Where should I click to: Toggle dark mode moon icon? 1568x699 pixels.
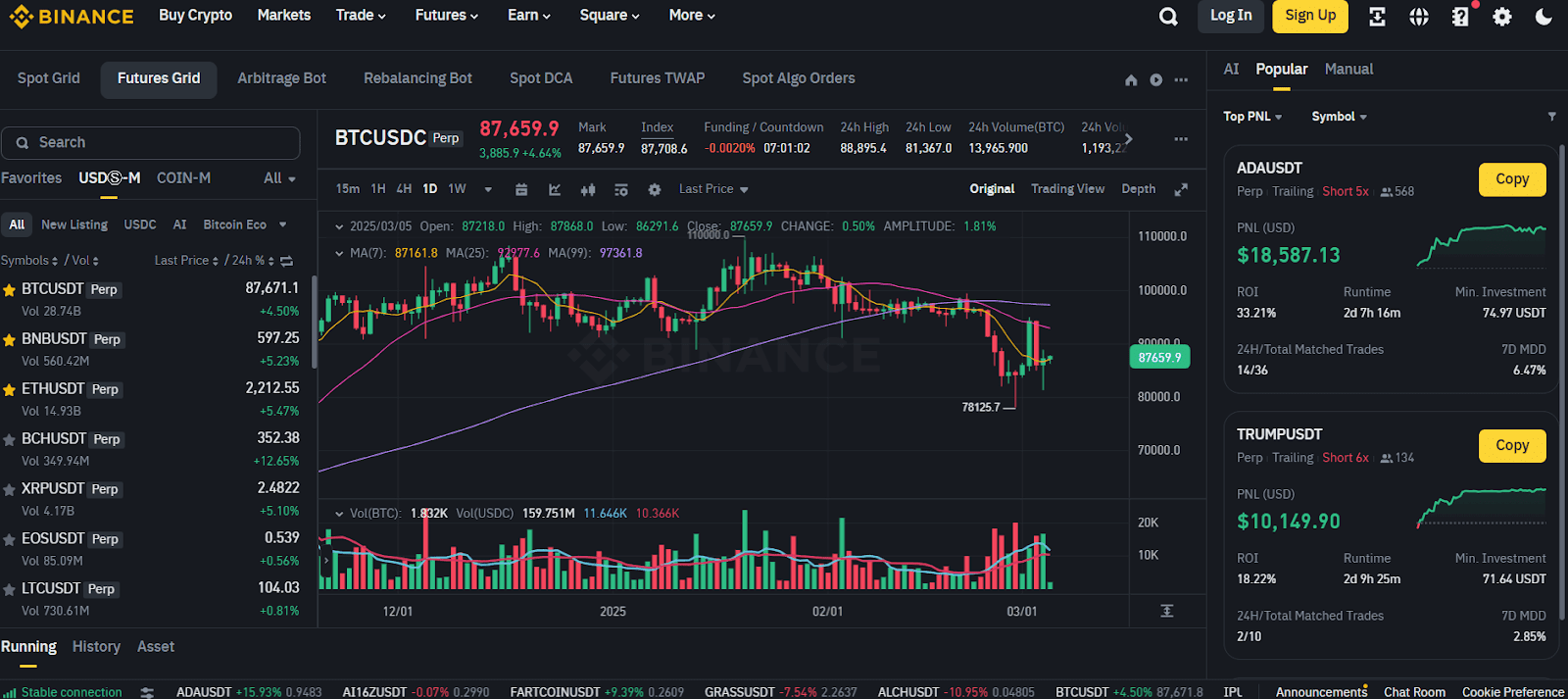coord(1543,17)
